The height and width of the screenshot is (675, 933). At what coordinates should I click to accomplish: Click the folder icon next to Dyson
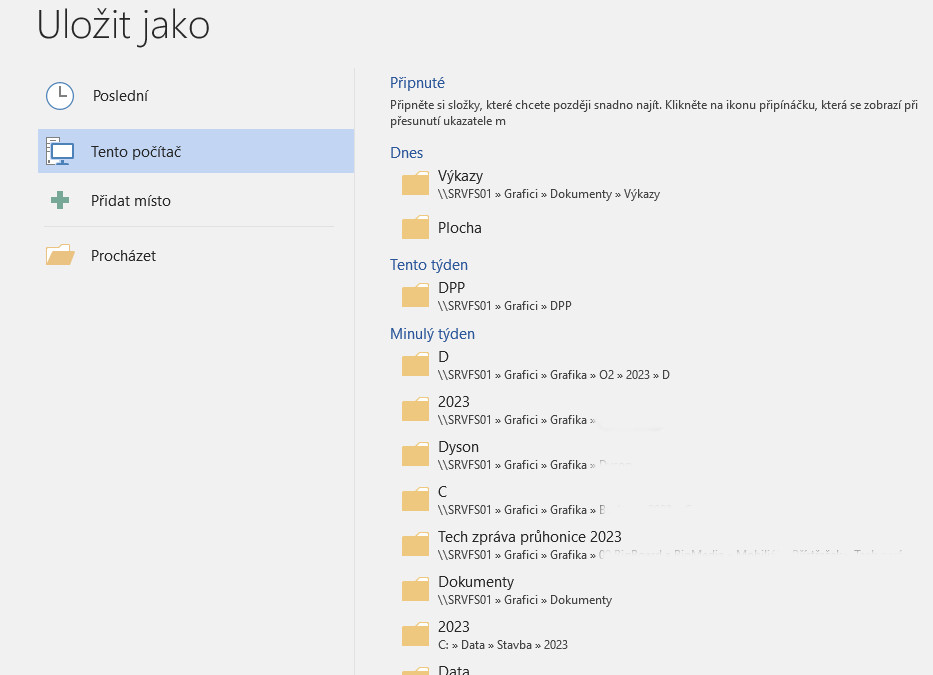click(415, 455)
